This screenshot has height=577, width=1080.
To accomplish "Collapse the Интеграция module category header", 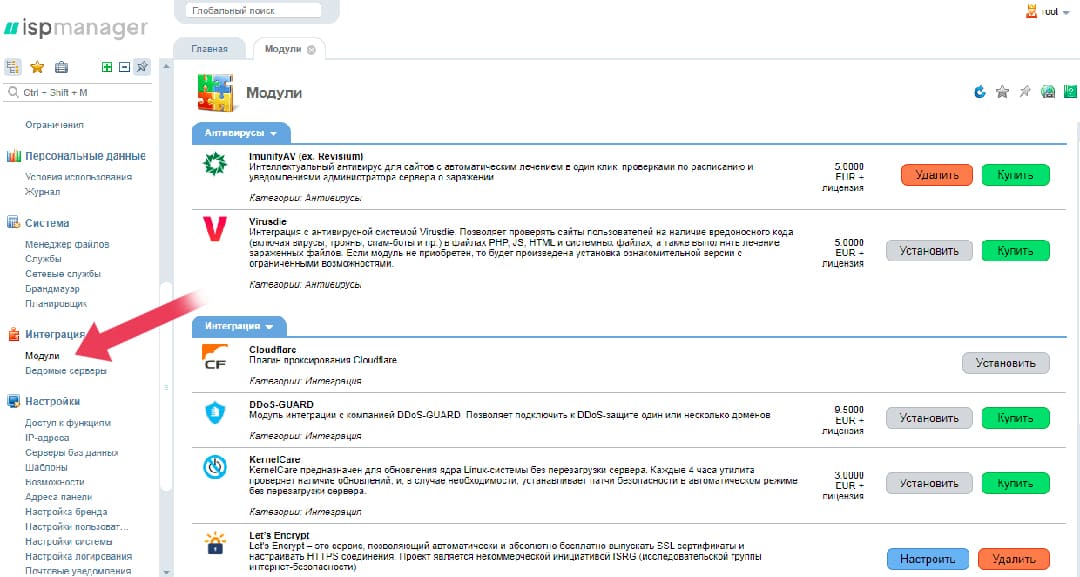I will pos(239,326).
